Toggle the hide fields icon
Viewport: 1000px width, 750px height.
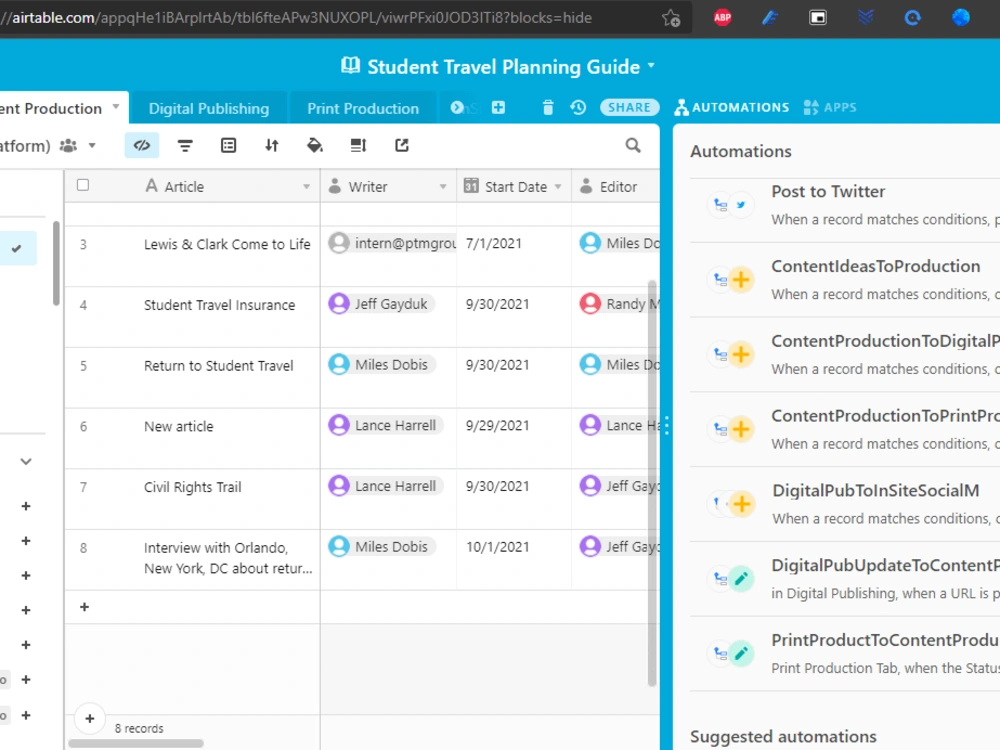[142, 145]
